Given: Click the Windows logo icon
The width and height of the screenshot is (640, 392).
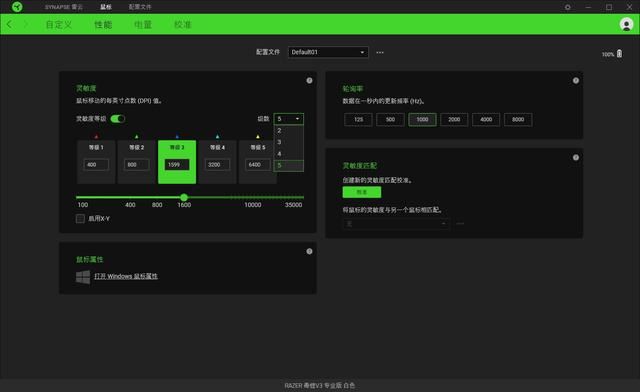Looking at the screenshot, I should (83, 276).
